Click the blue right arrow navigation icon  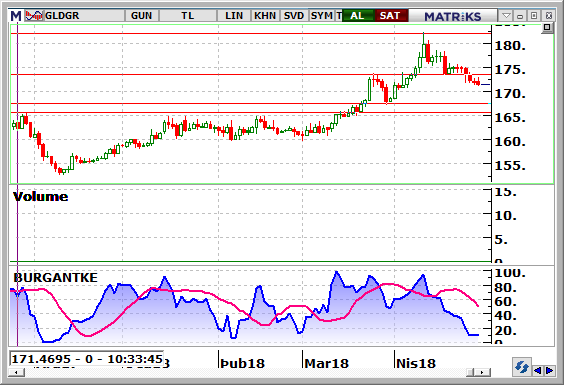coord(549,370)
